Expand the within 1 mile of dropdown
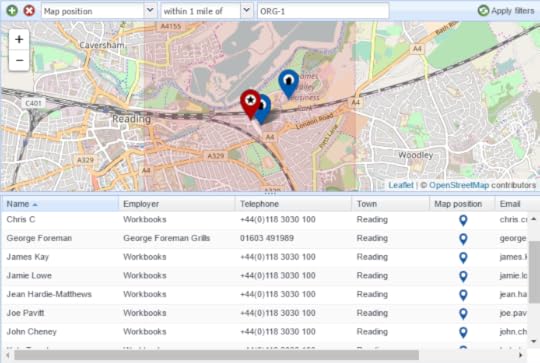Image resolution: width=540 pixels, height=363 pixels. coord(247,11)
